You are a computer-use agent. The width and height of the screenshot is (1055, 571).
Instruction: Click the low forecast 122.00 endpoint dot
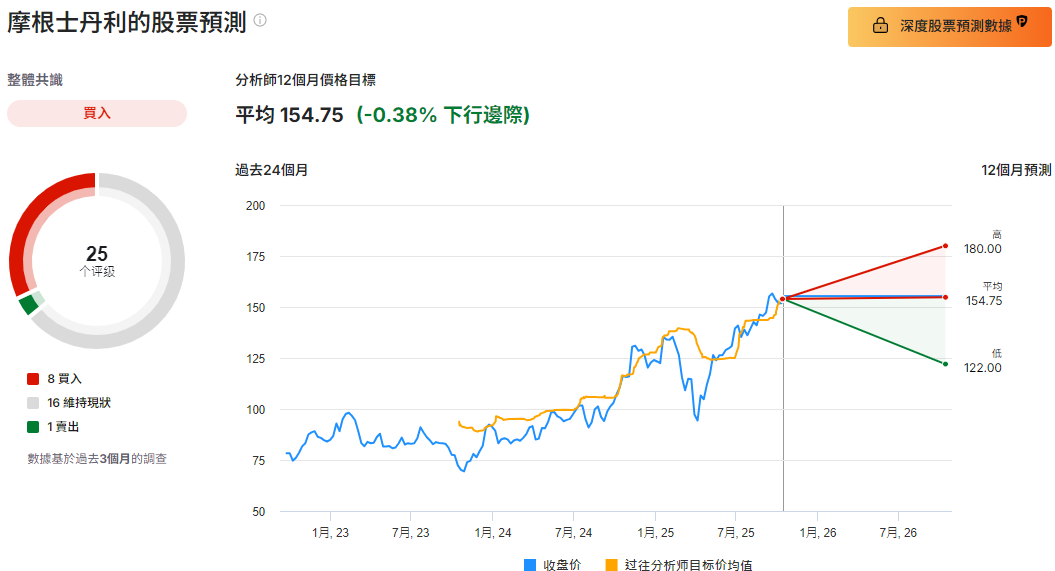coord(945,364)
